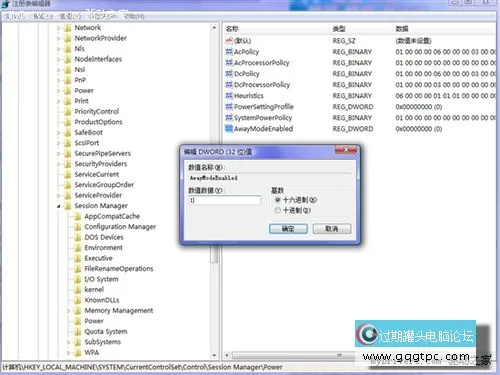Click the 数值名称 AwayModeEnabled name field
The width and height of the screenshot is (500, 375).
[270, 178]
